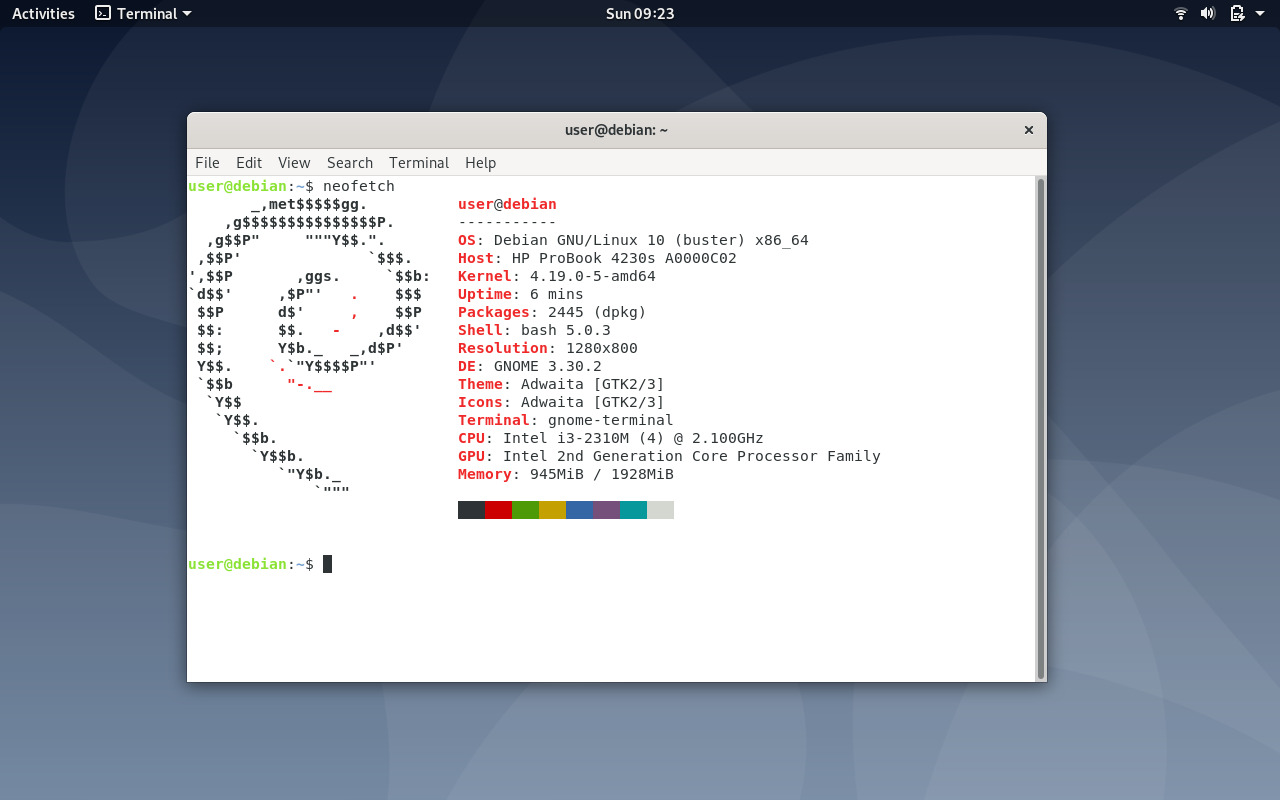
Task: Click the purple color block
Action: [606, 510]
